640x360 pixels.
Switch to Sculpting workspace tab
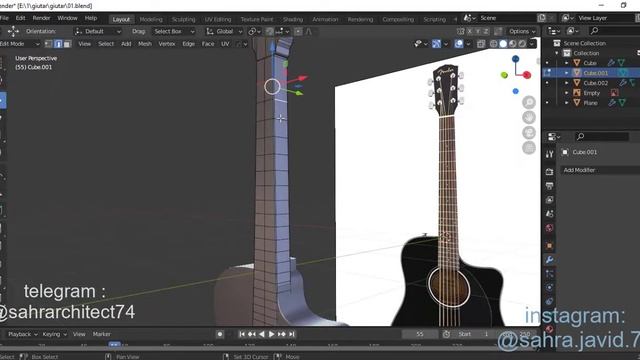point(183,19)
